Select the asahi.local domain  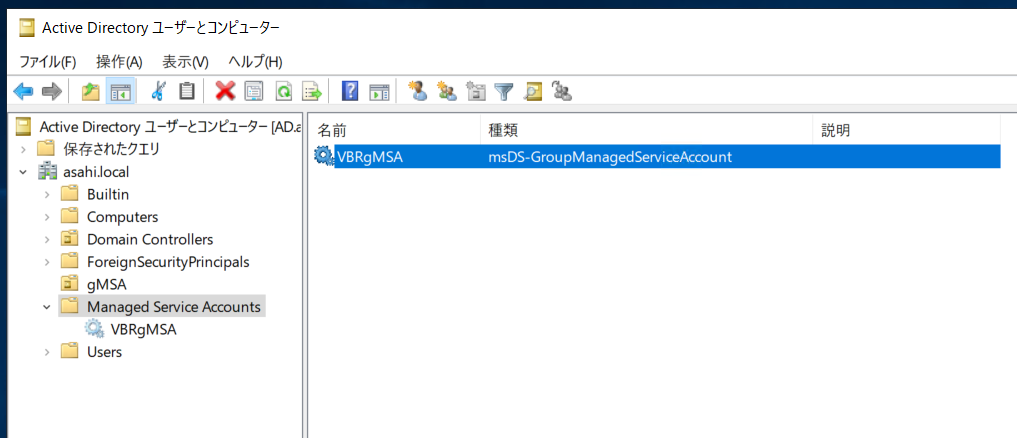point(96,173)
